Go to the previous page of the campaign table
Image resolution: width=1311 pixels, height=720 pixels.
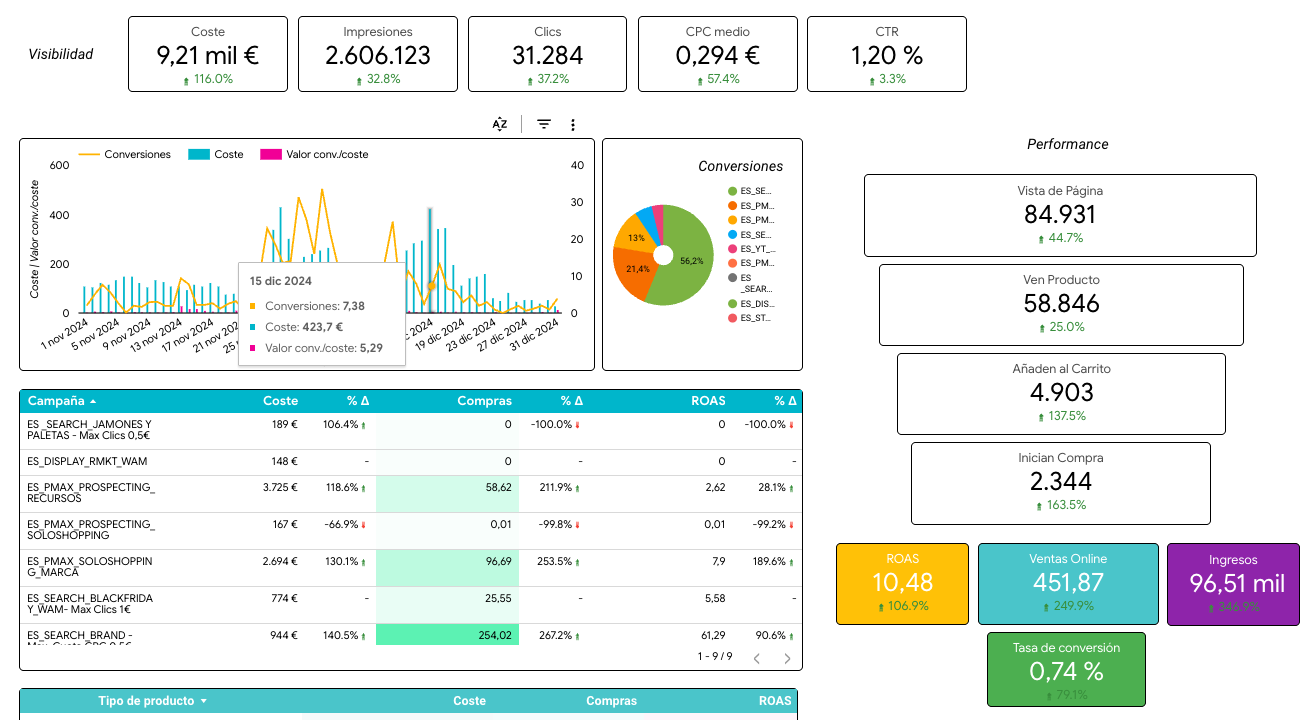(757, 658)
